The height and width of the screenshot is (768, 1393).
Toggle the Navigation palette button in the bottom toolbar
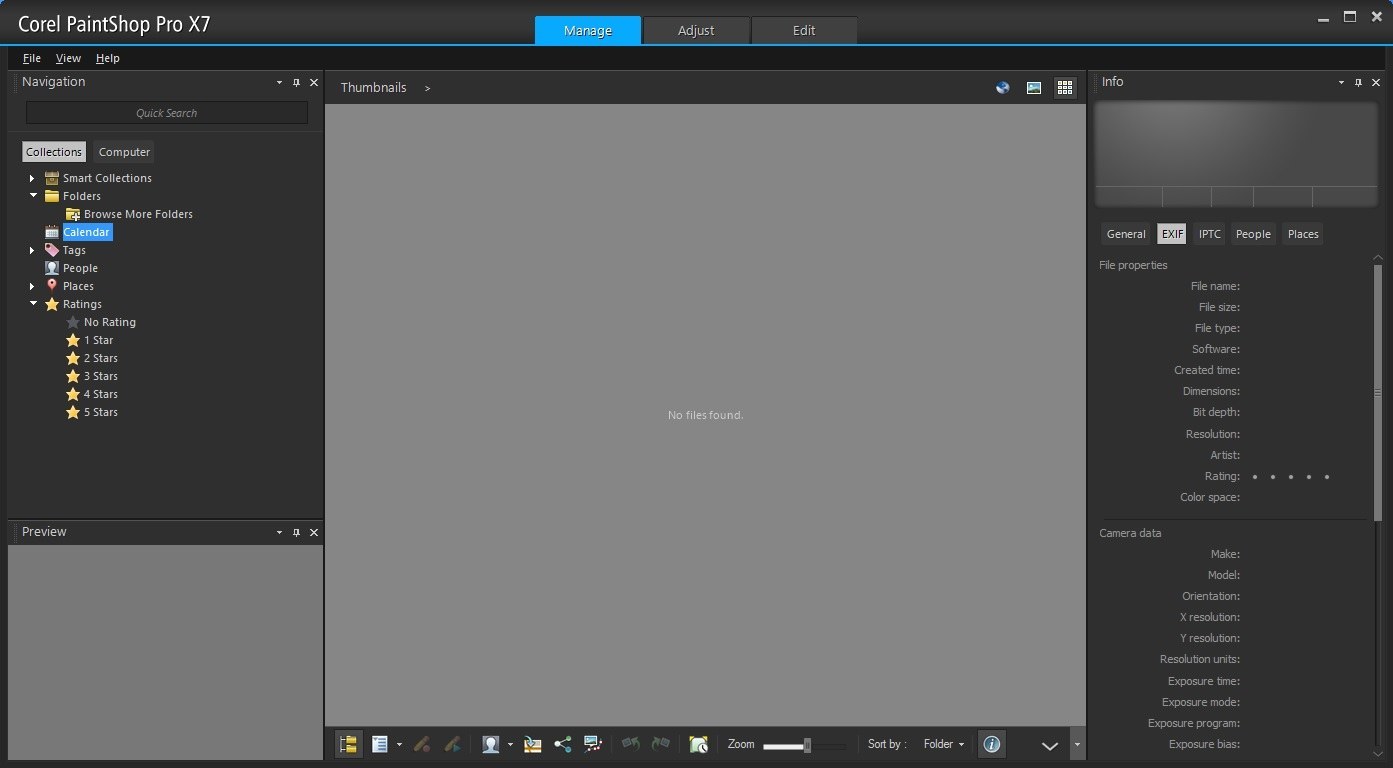point(349,744)
